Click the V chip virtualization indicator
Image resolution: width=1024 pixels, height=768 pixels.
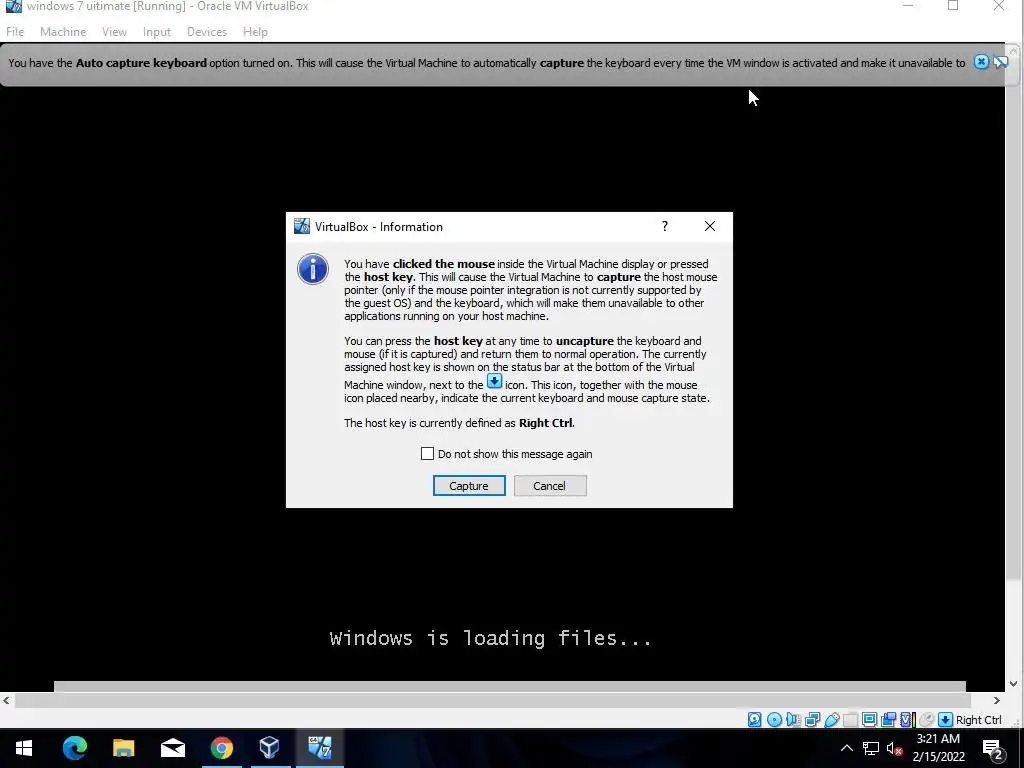click(x=906, y=720)
